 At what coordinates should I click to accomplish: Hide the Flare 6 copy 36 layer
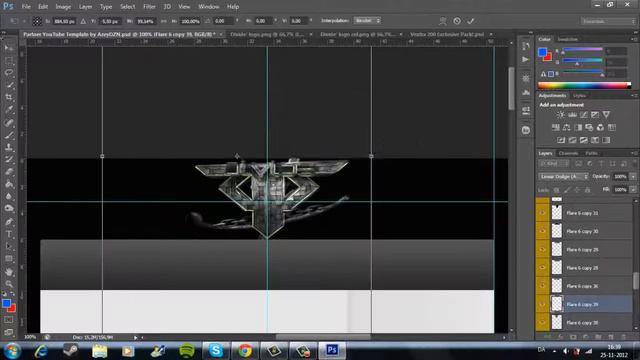(542, 286)
